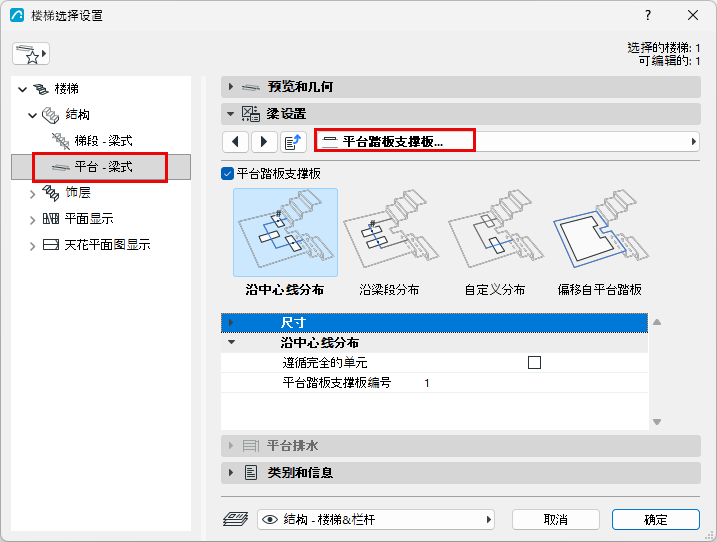Collapse the 楼梯 tree node

click(22, 89)
